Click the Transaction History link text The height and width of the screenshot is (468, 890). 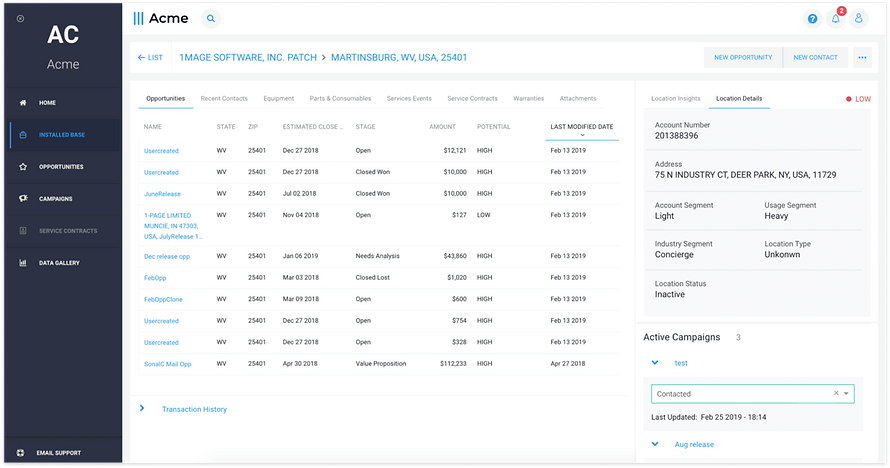194,409
